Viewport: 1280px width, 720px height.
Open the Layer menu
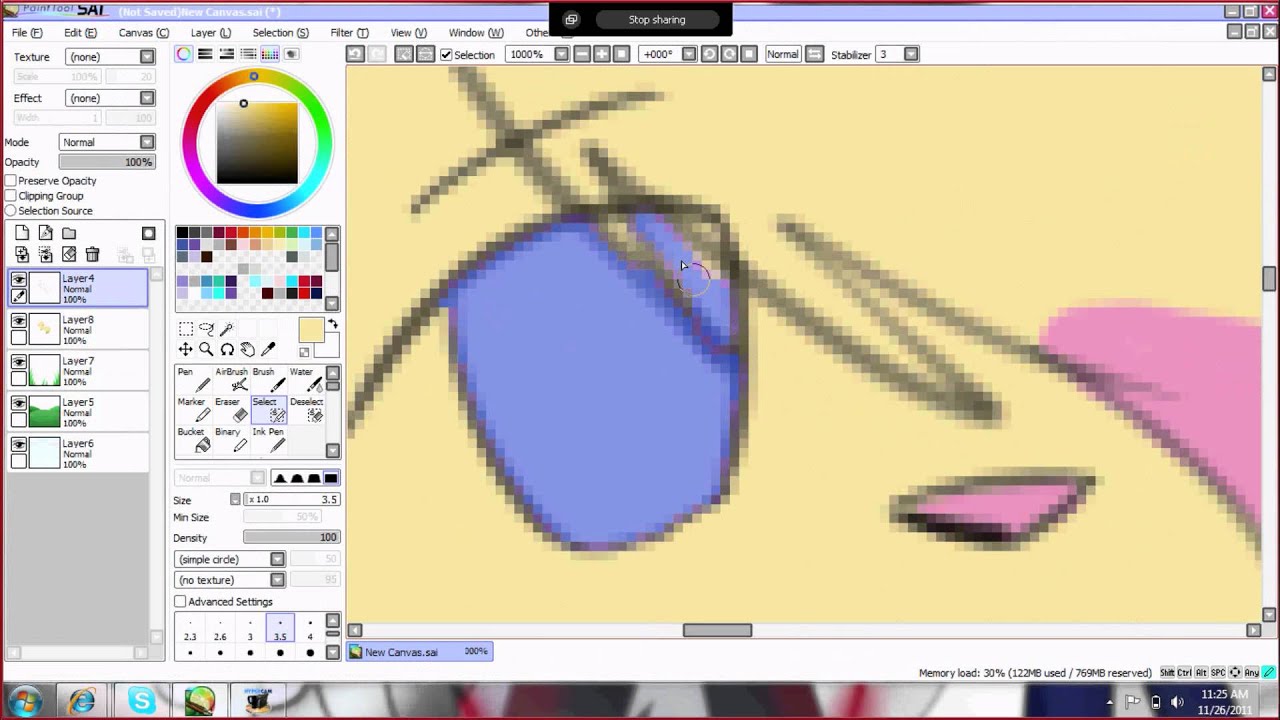click(210, 33)
